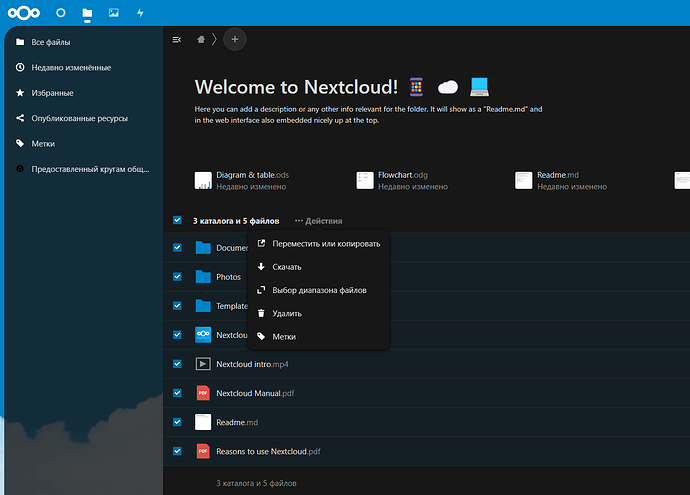
Task: Click the video icon of Nextcloud intro.mp4
Action: (203, 364)
